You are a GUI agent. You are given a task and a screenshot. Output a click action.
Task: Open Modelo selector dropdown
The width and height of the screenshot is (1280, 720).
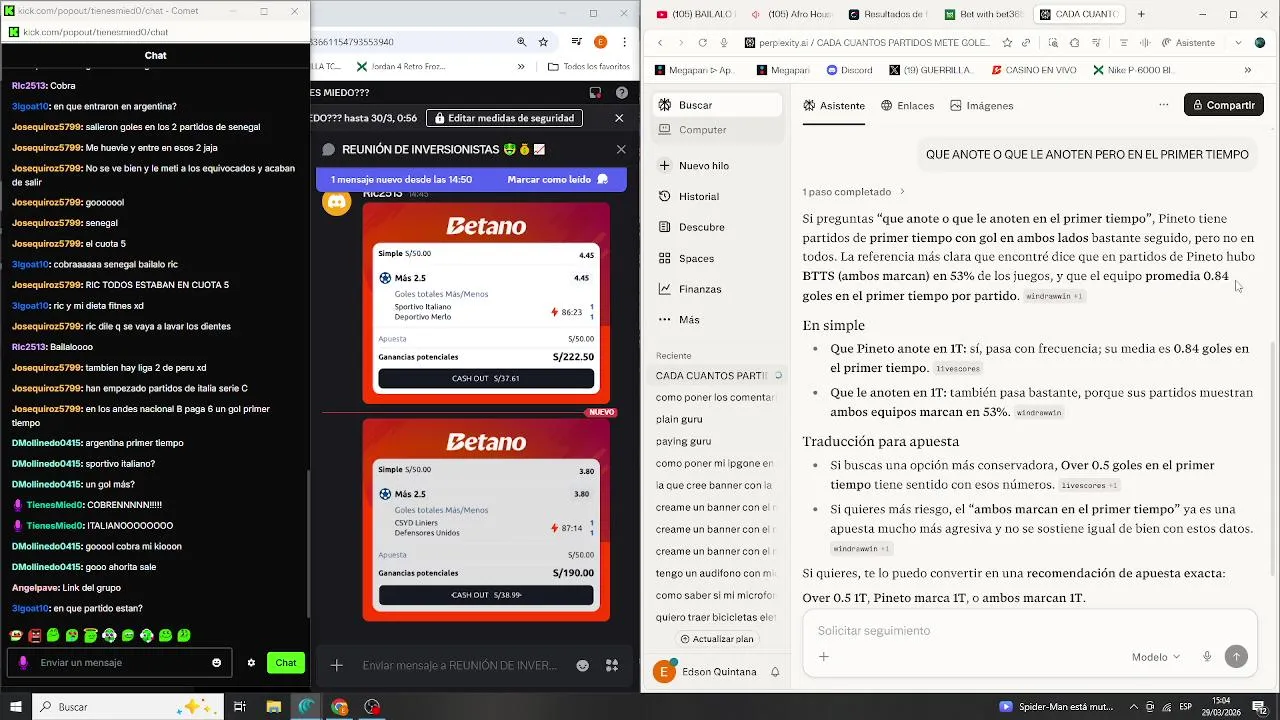click(x=1155, y=657)
